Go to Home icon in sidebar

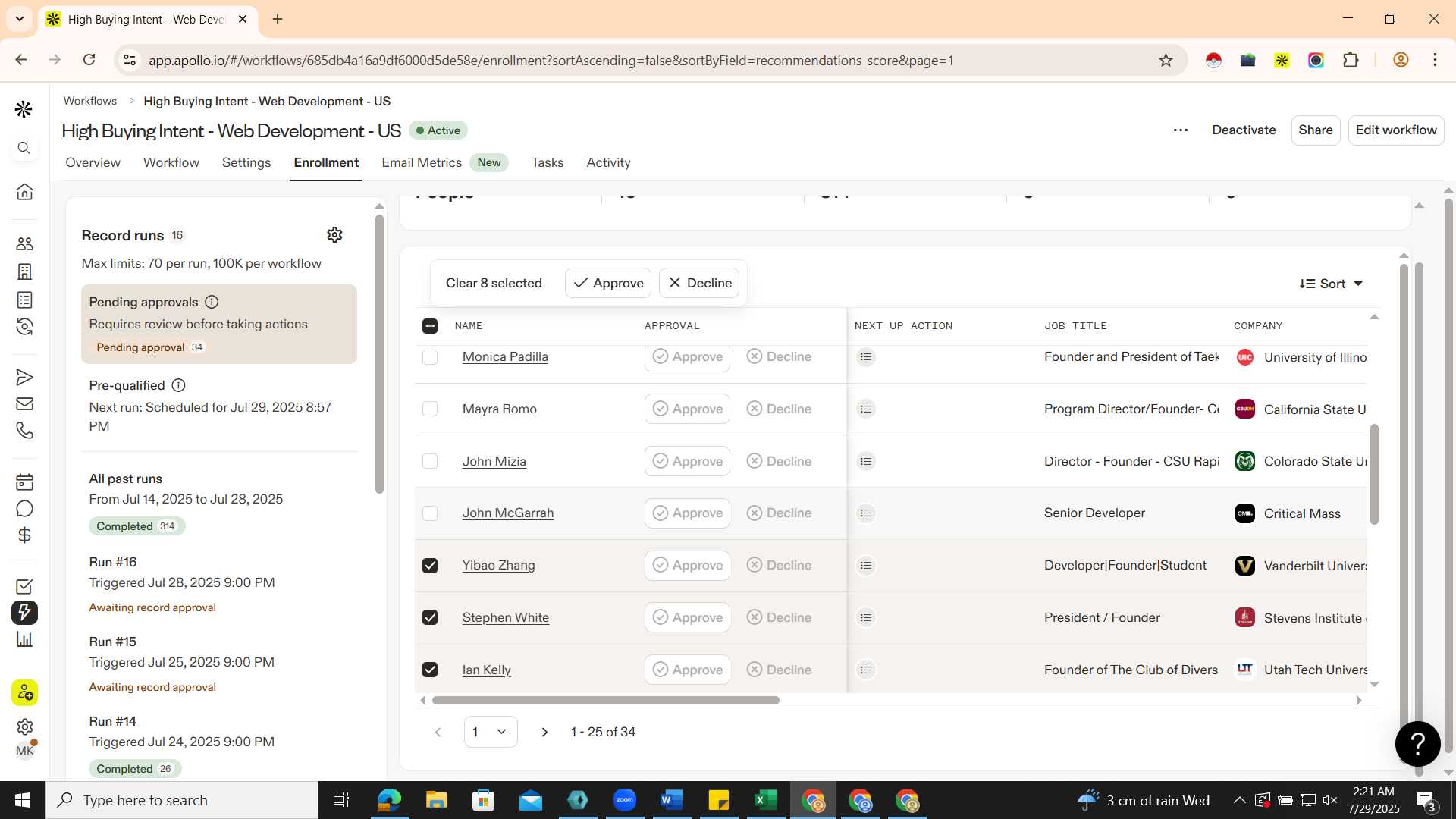tap(24, 192)
